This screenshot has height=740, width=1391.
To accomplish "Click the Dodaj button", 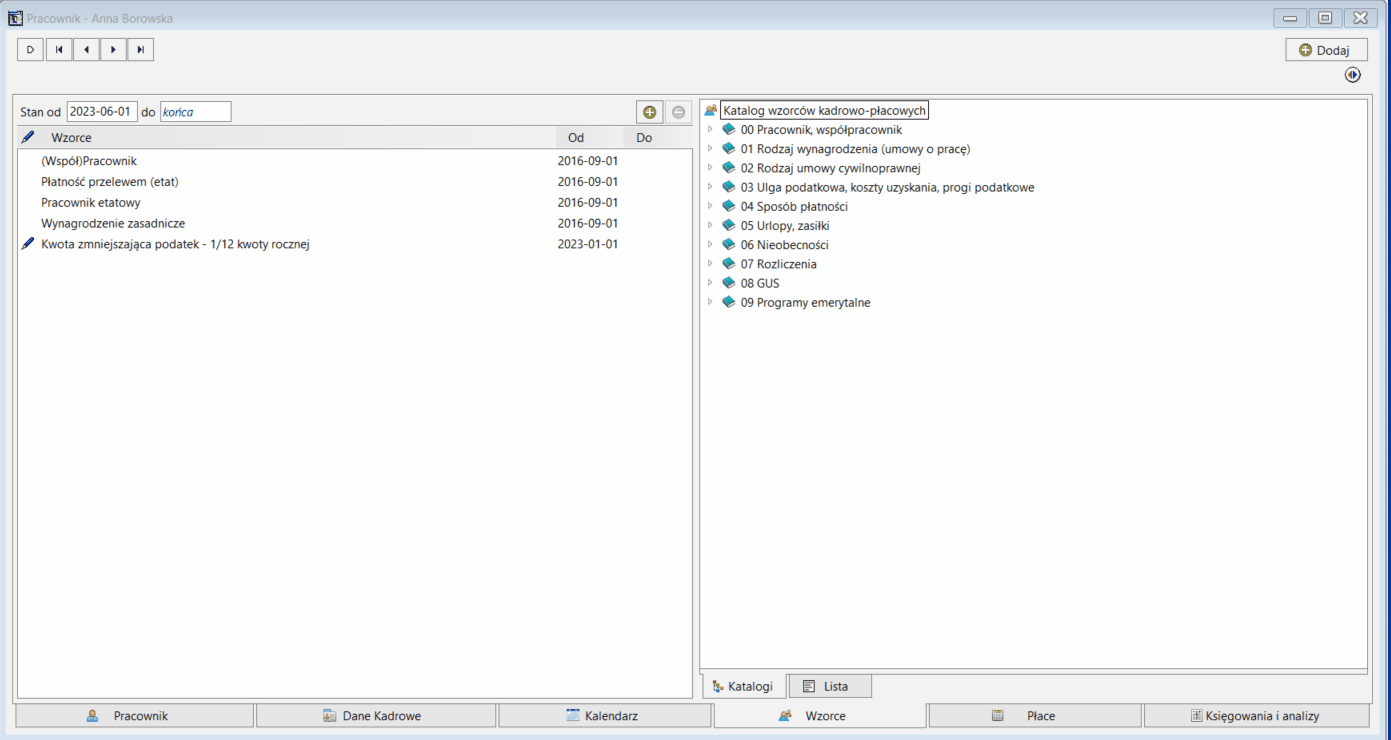I will pos(1326,50).
